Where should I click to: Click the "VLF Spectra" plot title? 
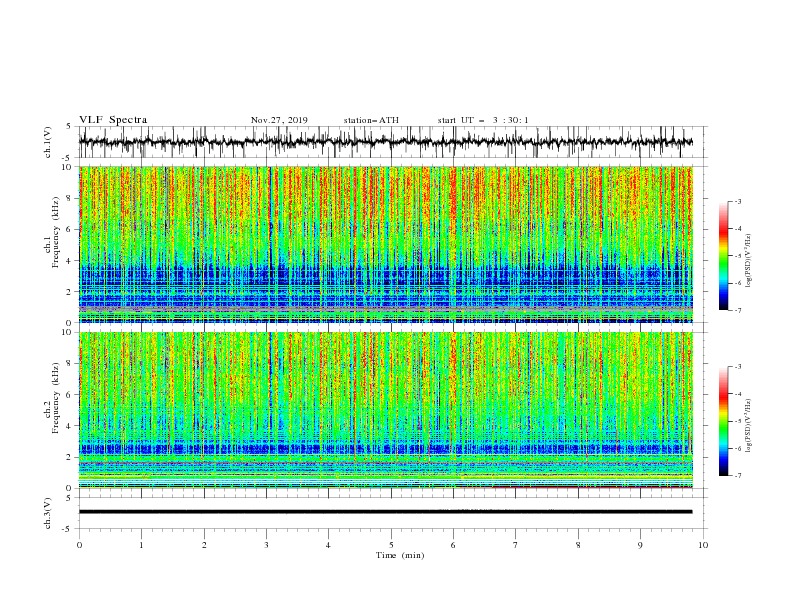tap(113, 120)
